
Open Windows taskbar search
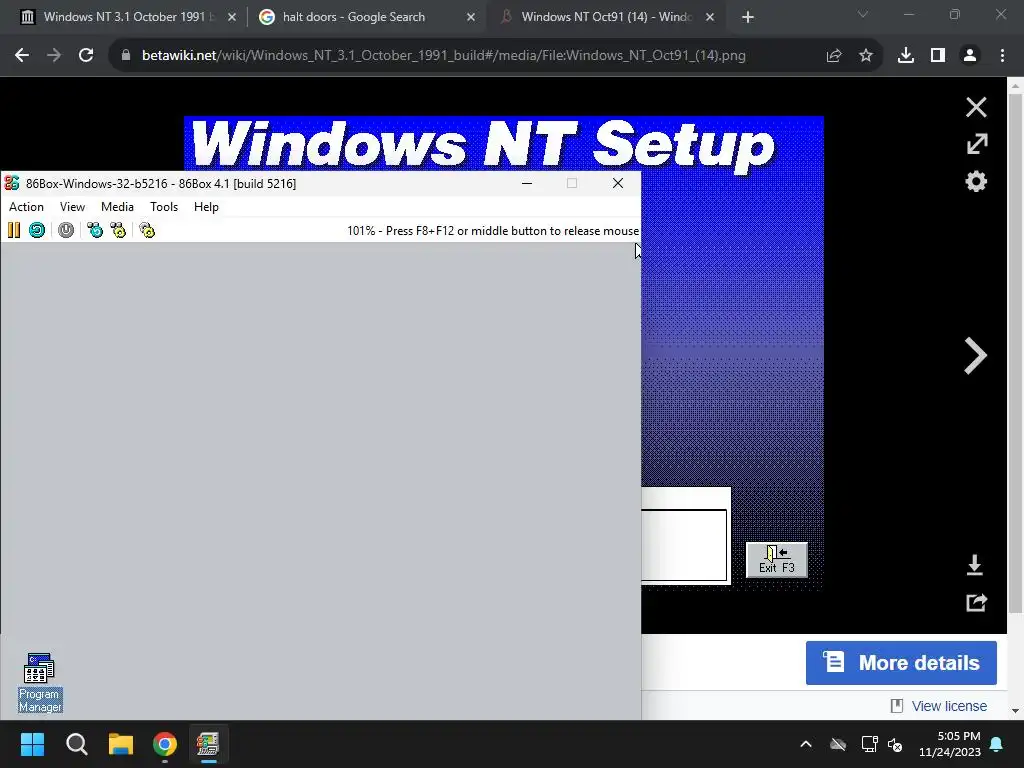pyautogui.click(x=76, y=744)
